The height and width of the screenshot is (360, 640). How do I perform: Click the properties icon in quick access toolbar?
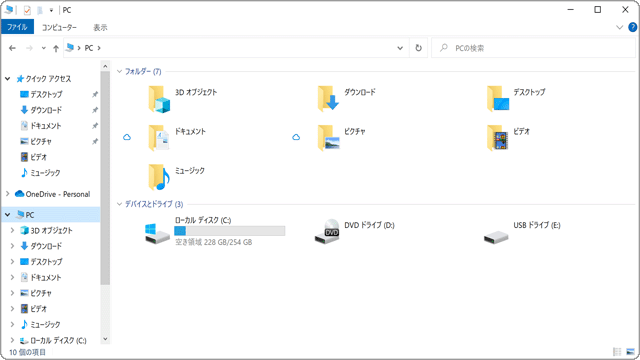pyautogui.click(x=27, y=10)
